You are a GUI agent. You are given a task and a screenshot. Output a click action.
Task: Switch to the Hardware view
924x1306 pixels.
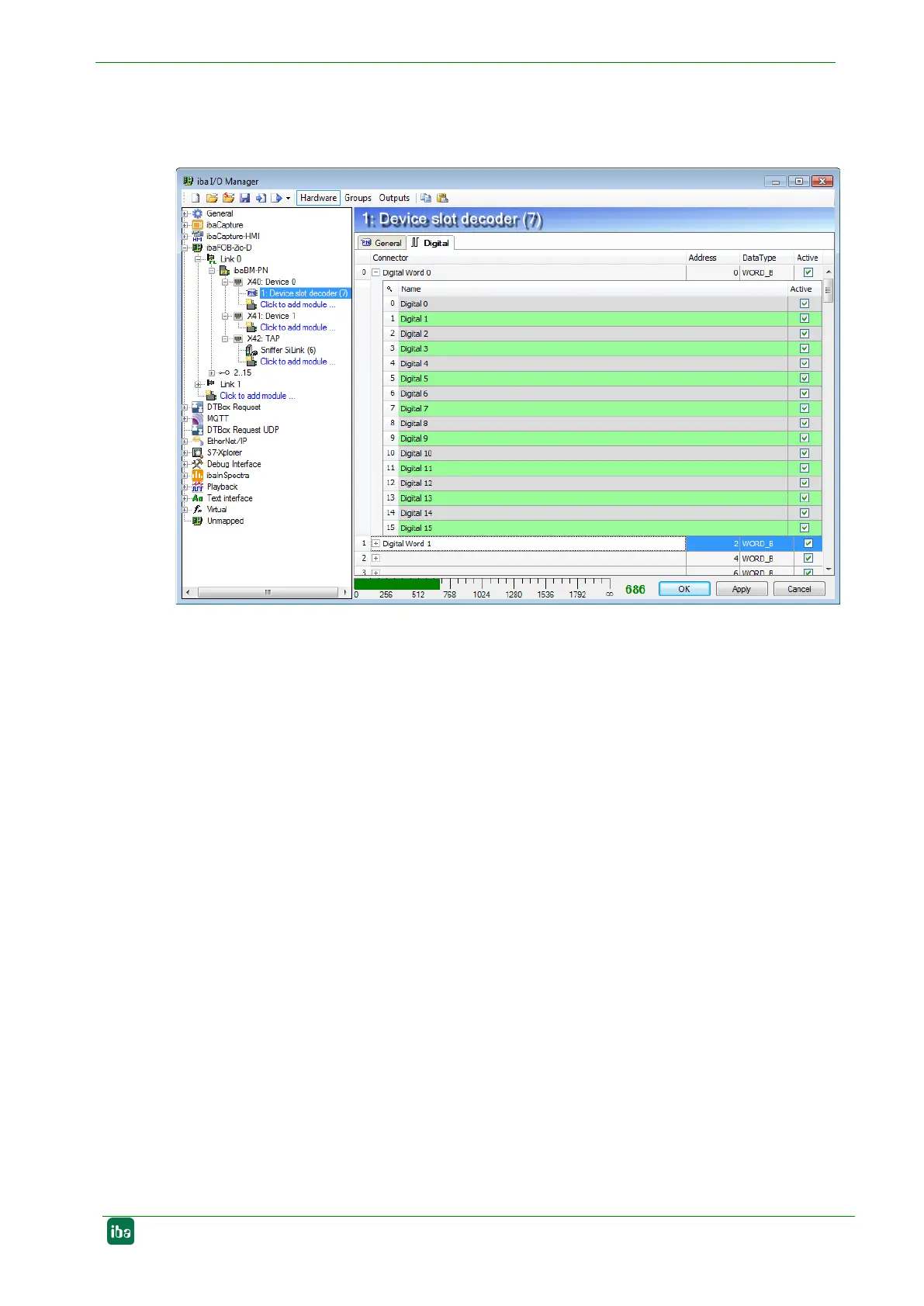point(318,198)
